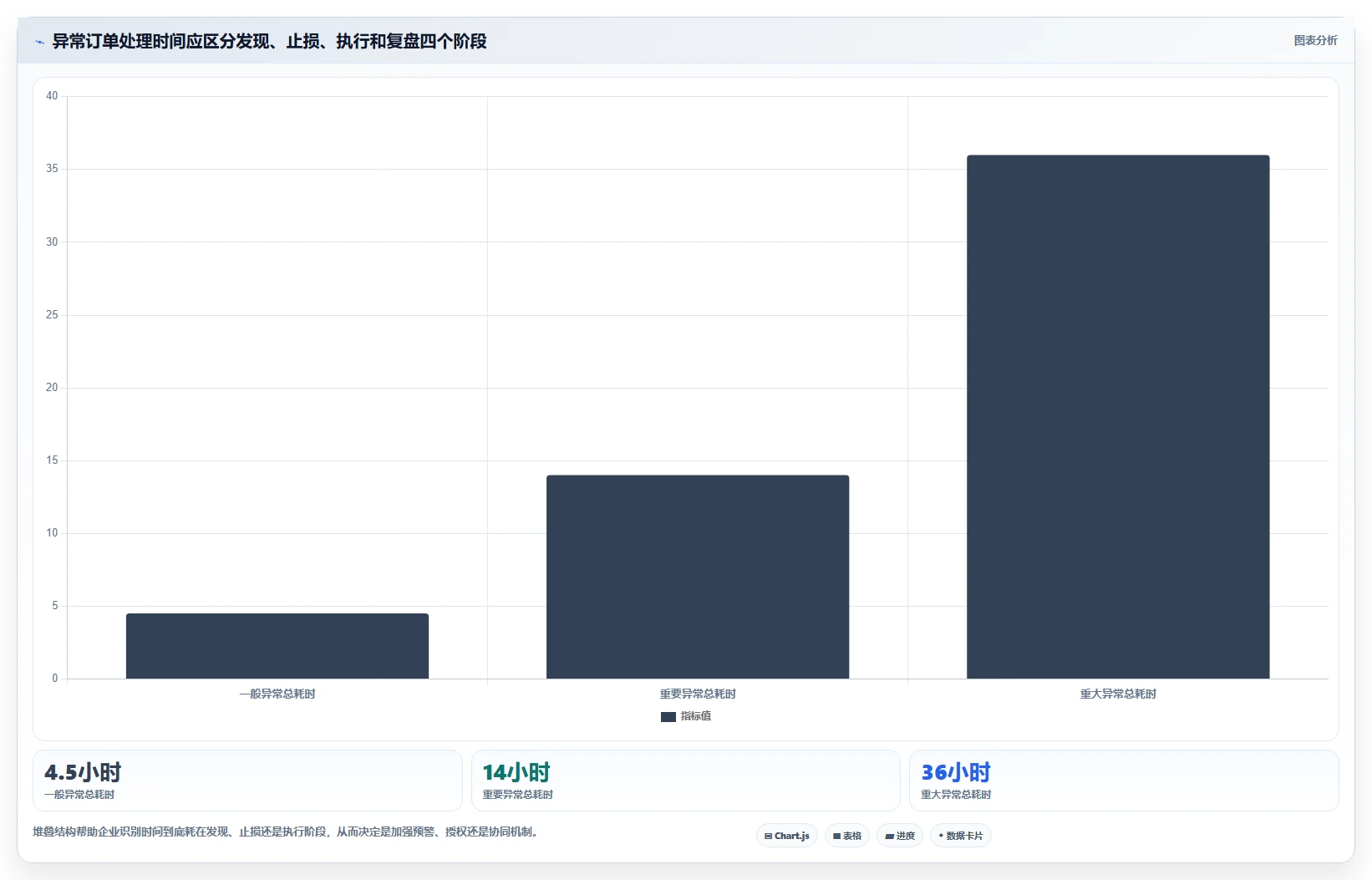Image resolution: width=1372 pixels, height=880 pixels.
Task: Select the 进度 tag button
Action: (x=900, y=836)
